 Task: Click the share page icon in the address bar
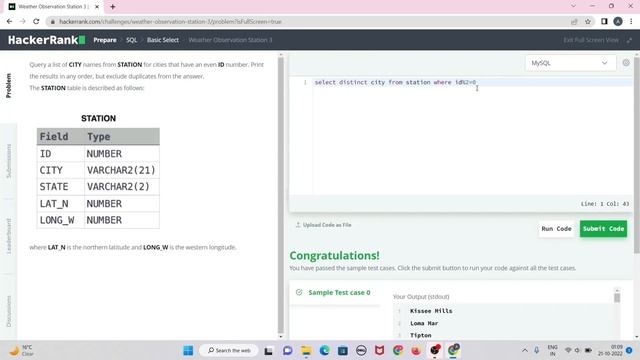point(574,22)
